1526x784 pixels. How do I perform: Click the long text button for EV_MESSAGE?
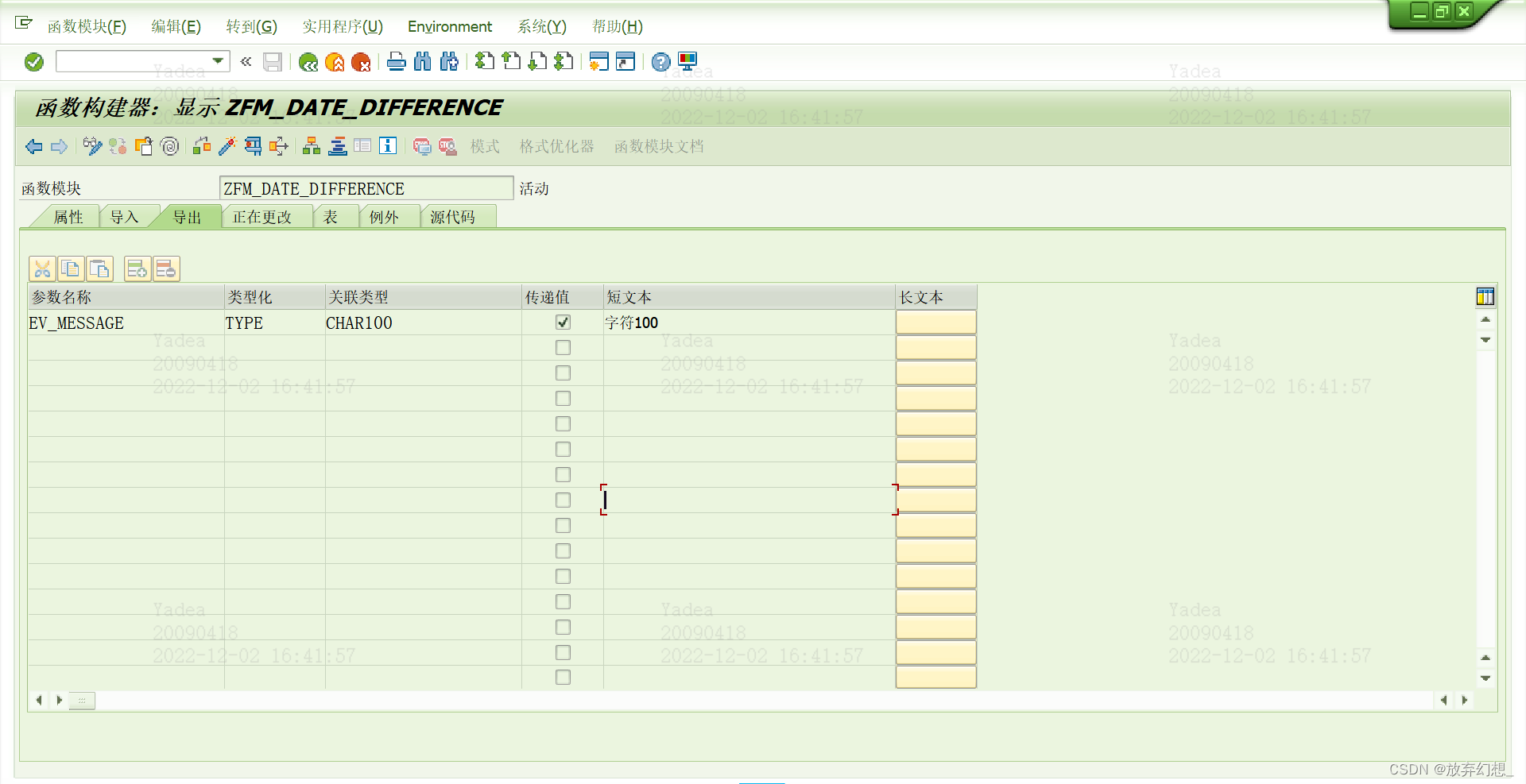[x=936, y=322]
